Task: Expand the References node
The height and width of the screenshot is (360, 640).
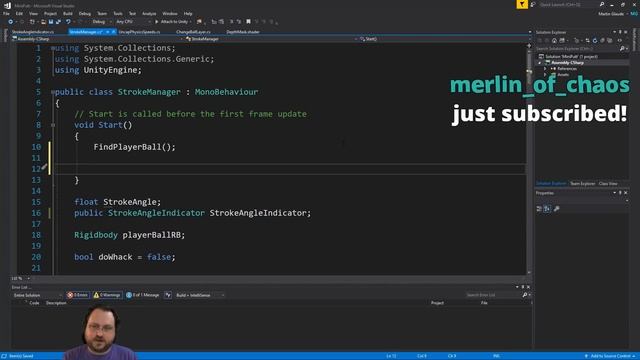Action: coord(545,69)
